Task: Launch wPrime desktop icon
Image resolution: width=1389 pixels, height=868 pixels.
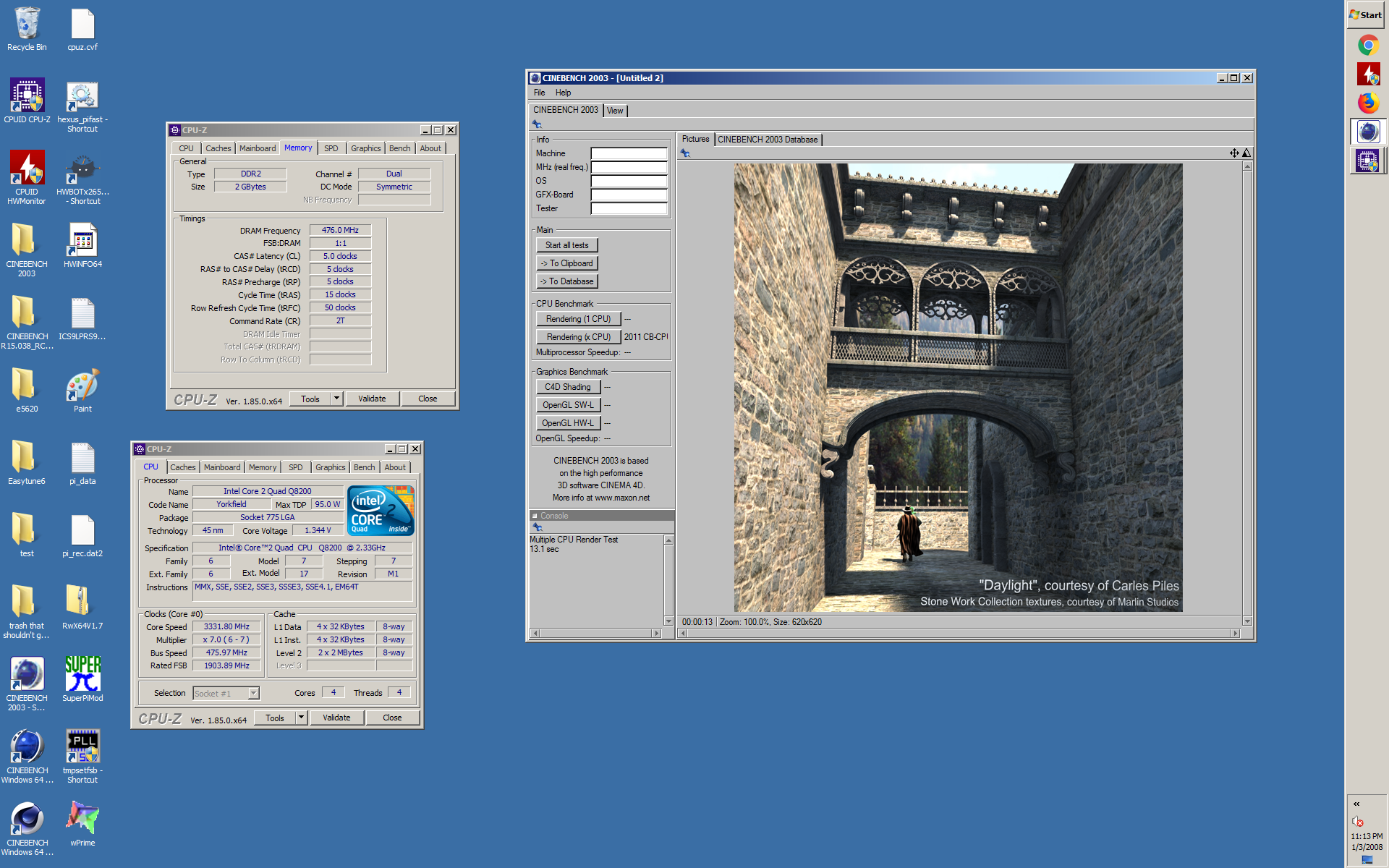Action: point(82,825)
